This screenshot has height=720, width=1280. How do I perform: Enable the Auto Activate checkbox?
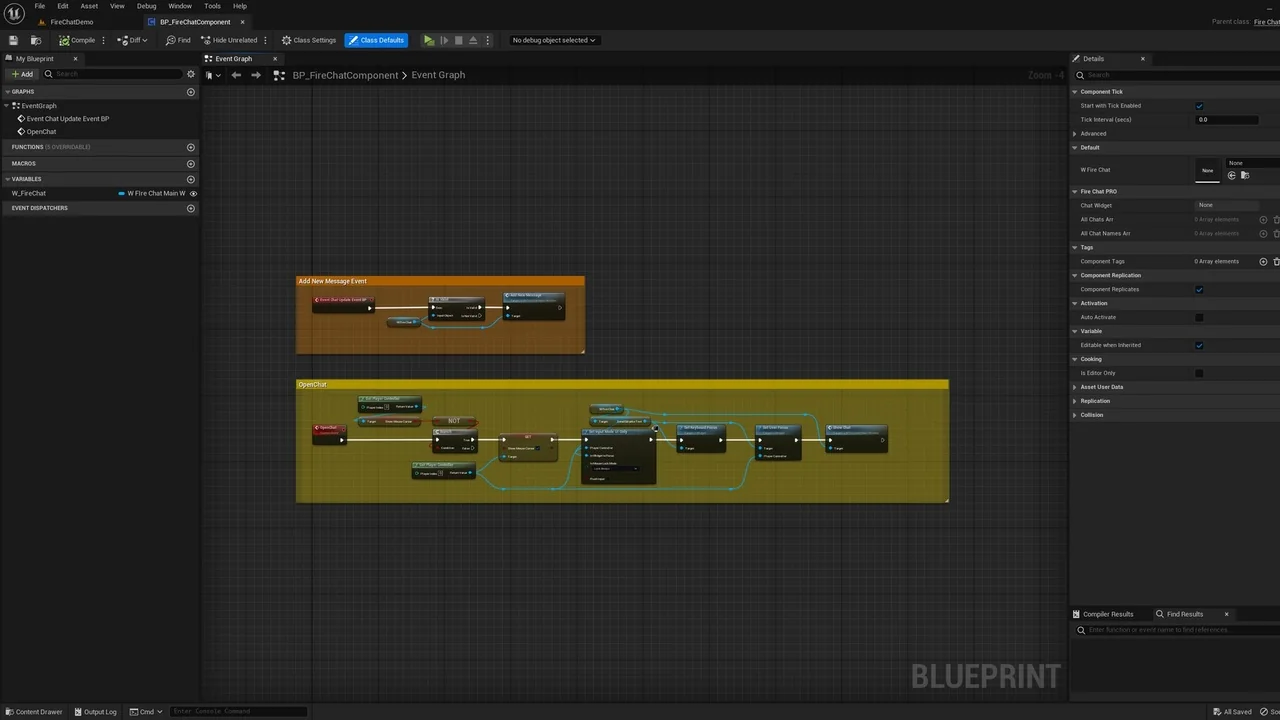1199,317
